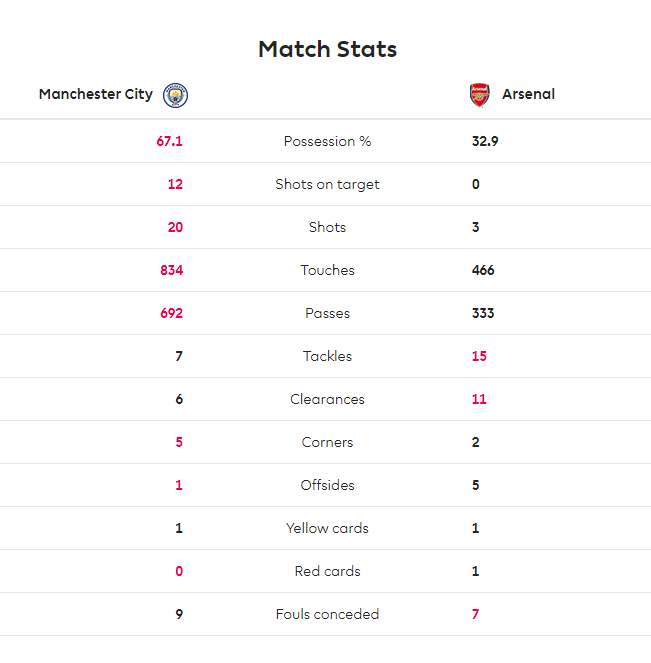Select the Match Stats heading

(x=328, y=49)
